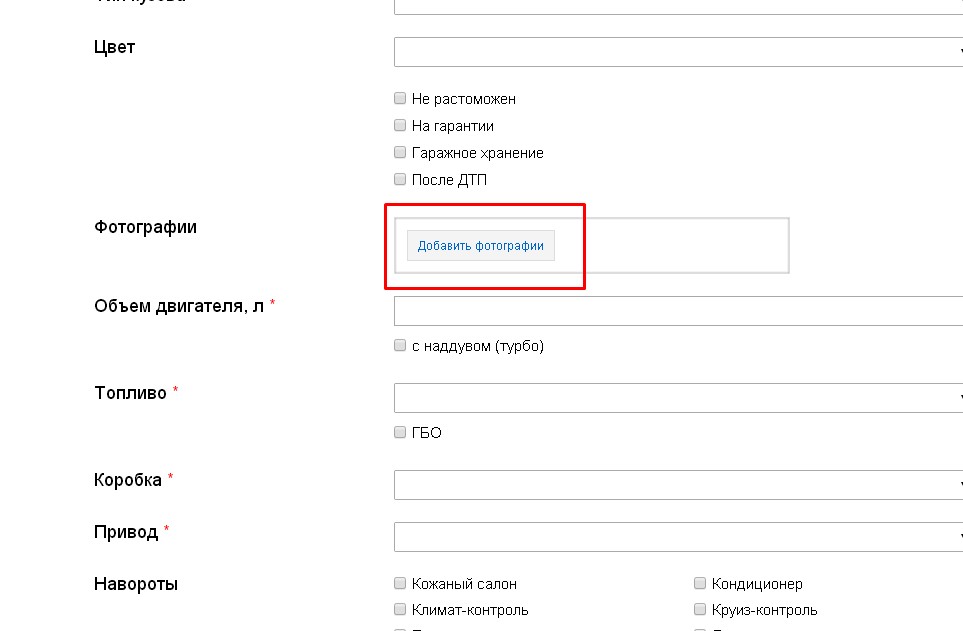Expand the Привод dropdown list
Image resolution: width=963 pixels, height=631 pixels.
tap(678, 537)
